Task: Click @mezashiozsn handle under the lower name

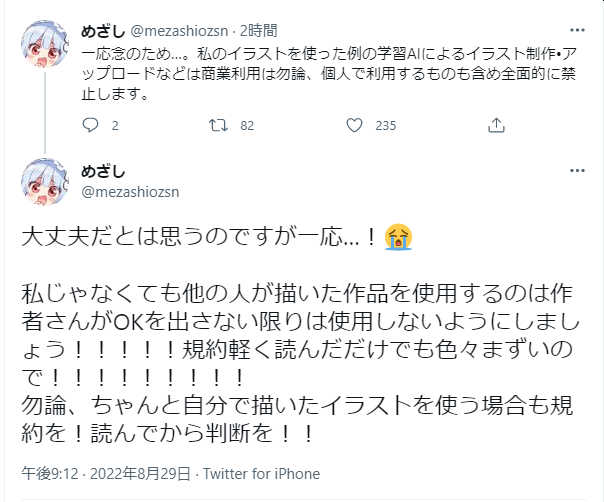Action: (129, 191)
